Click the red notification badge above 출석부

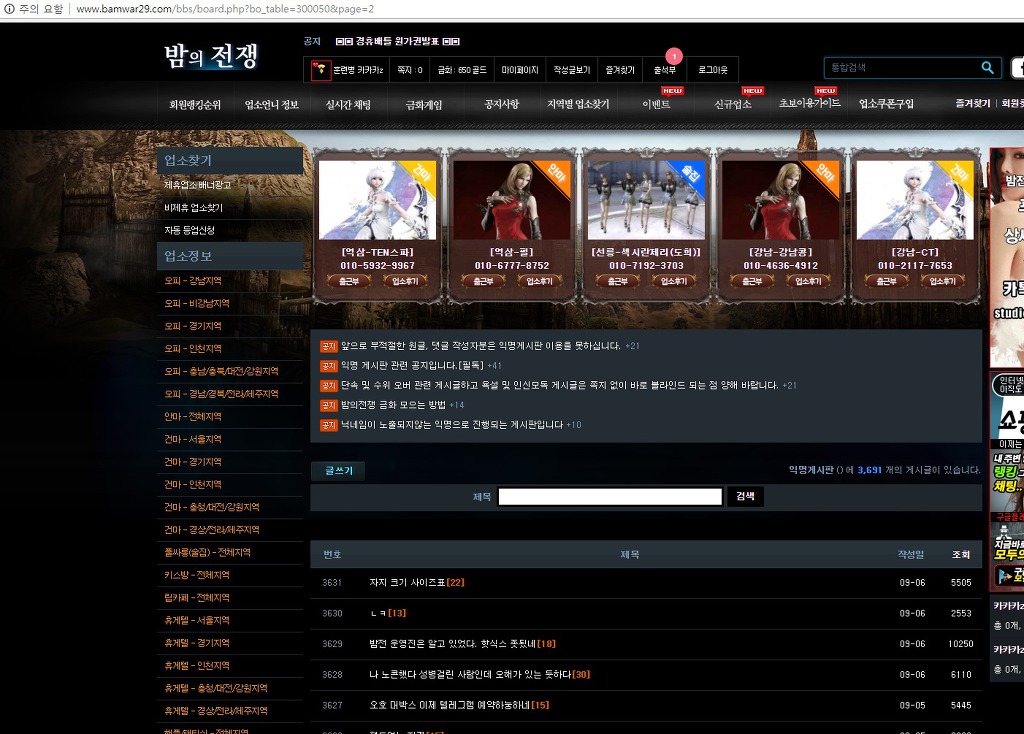pos(674,56)
